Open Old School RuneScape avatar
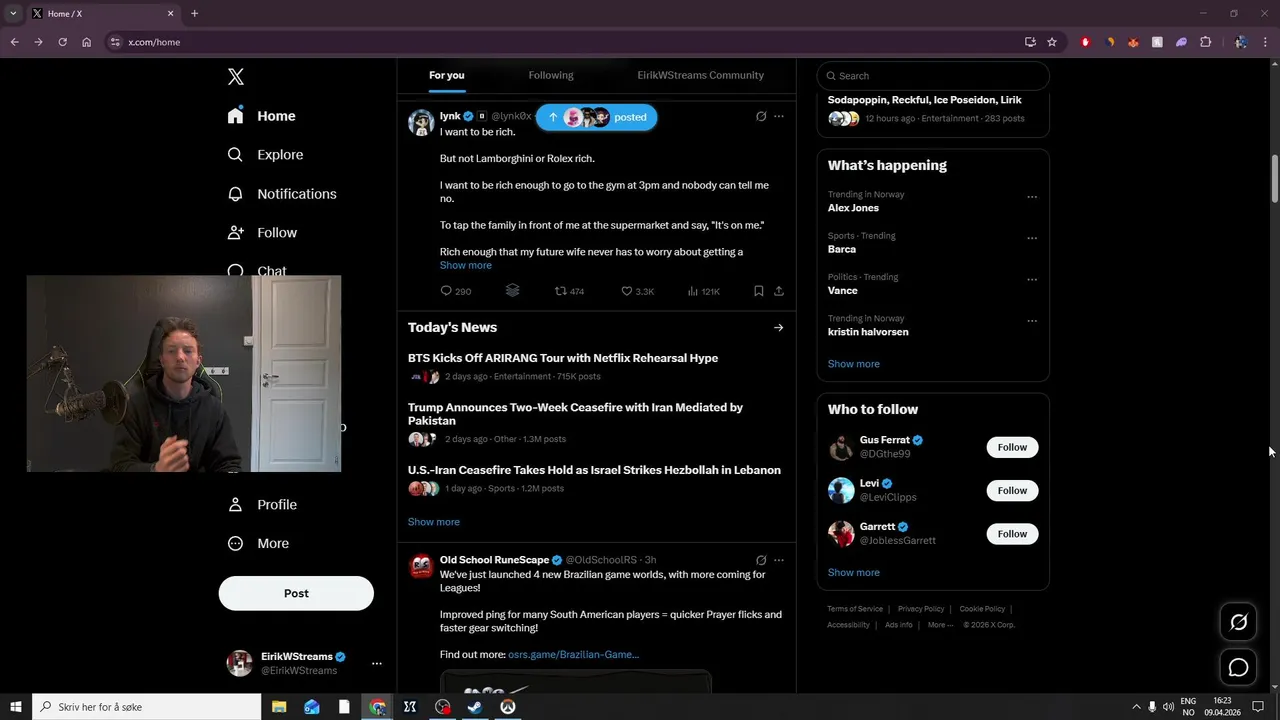The image size is (1280, 720). click(421, 566)
